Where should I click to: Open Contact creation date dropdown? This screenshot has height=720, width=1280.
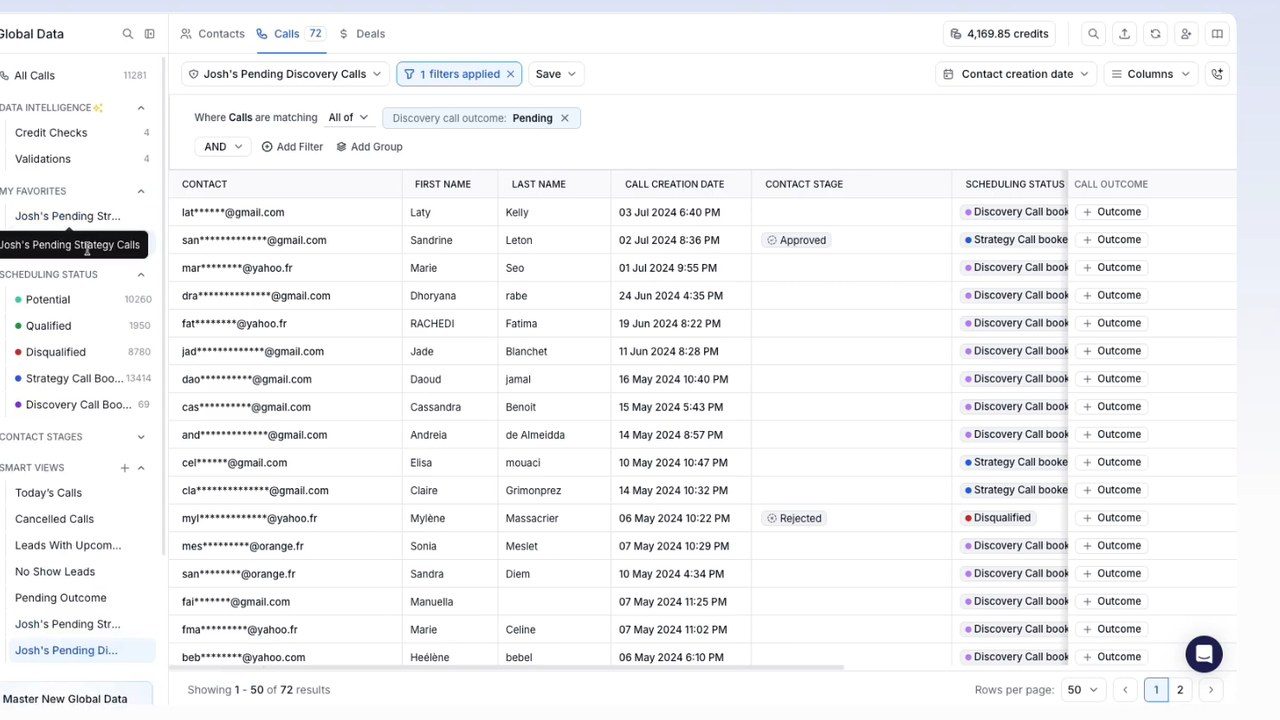[x=1016, y=74]
